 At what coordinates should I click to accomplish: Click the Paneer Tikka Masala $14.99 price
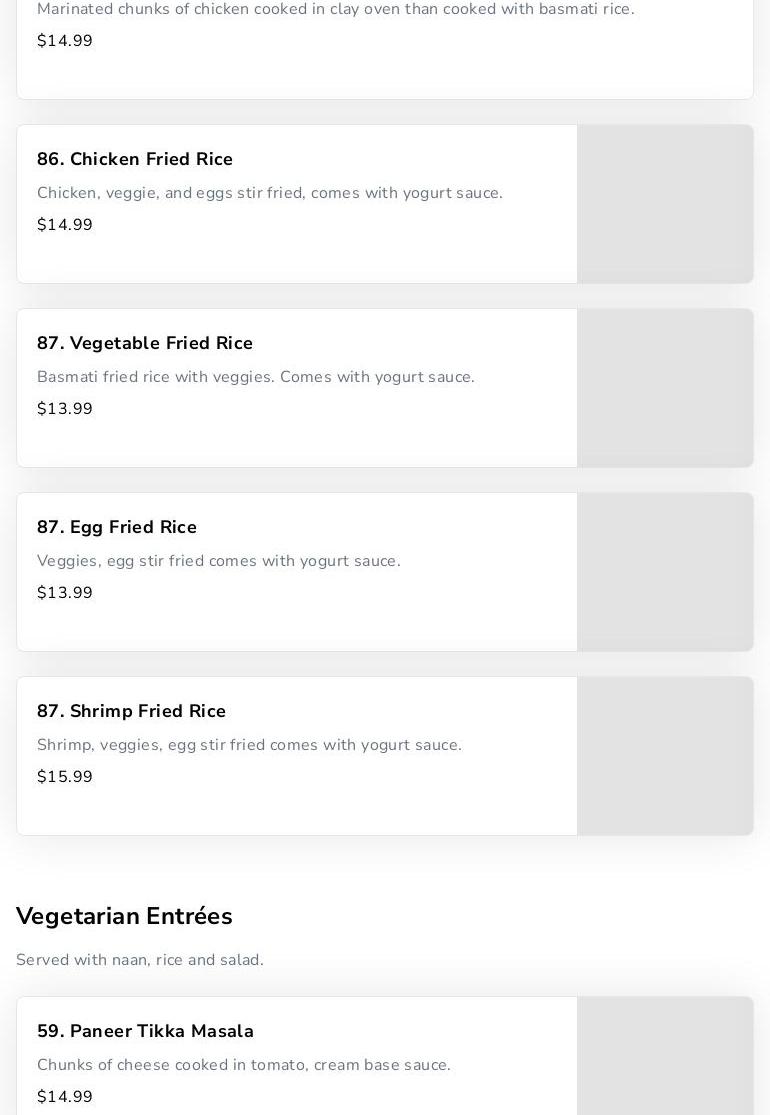coord(65,1097)
